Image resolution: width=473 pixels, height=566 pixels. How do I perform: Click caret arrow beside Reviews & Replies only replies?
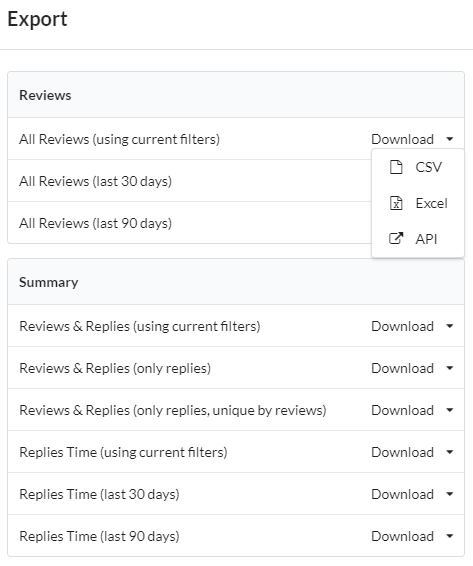(x=450, y=368)
